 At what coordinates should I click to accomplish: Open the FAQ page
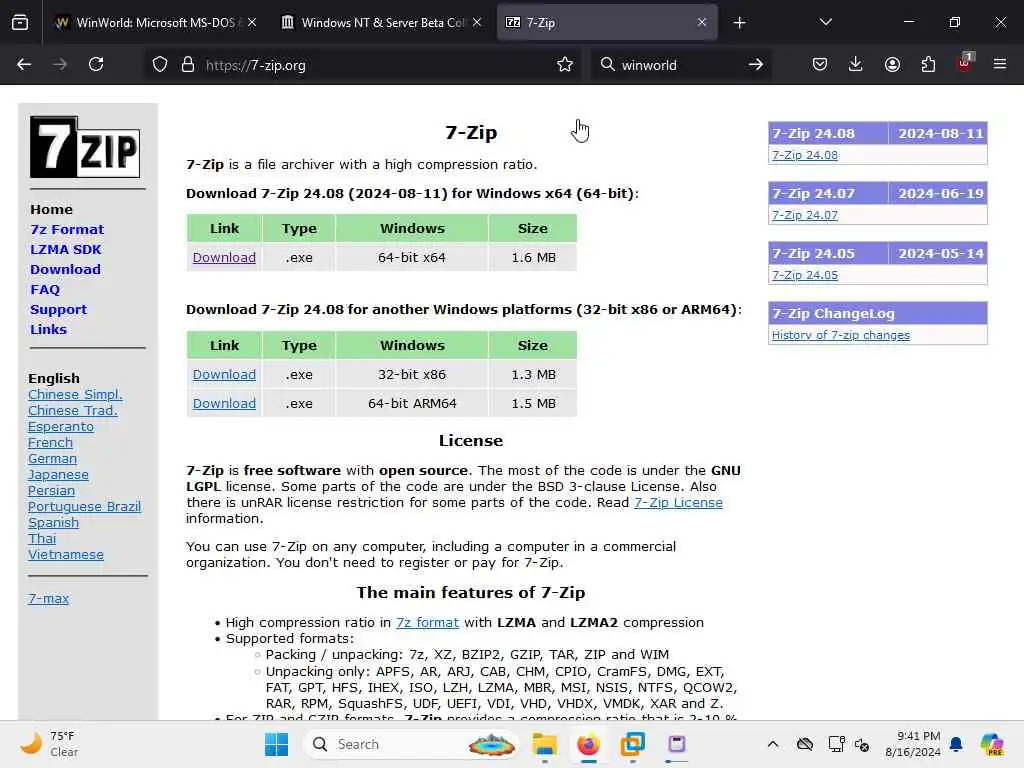[x=44, y=290]
